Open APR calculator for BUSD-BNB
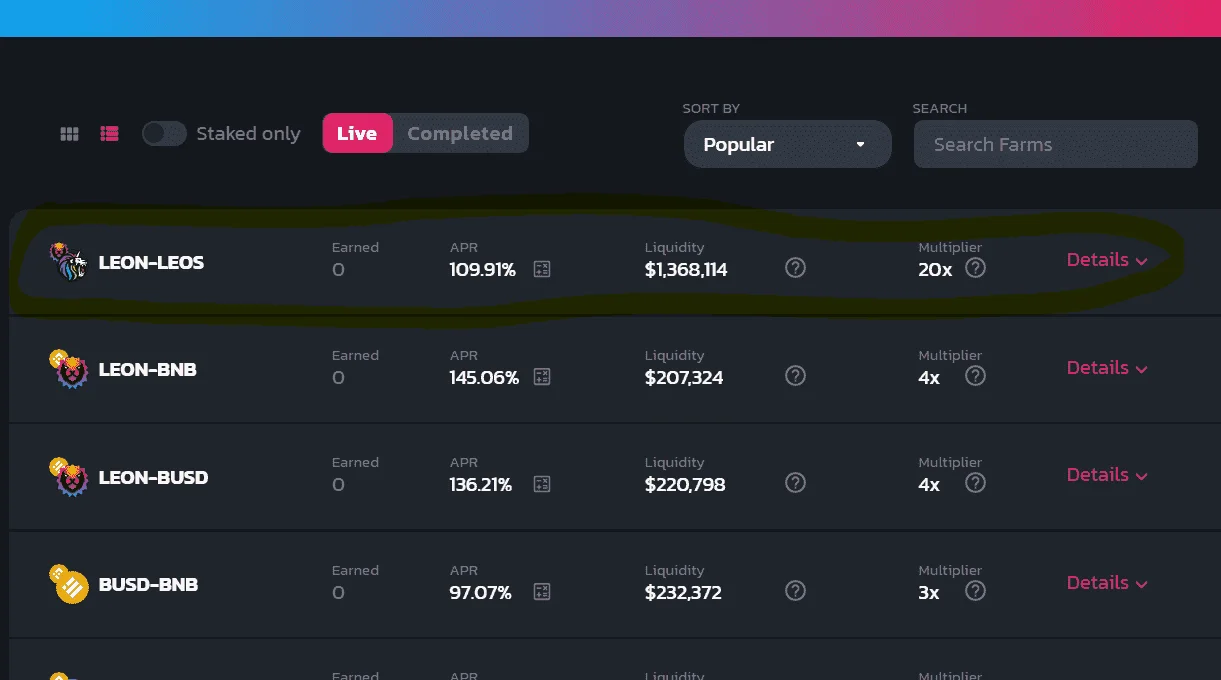This screenshot has width=1221, height=680. pyautogui.click(x=542, y=592)
